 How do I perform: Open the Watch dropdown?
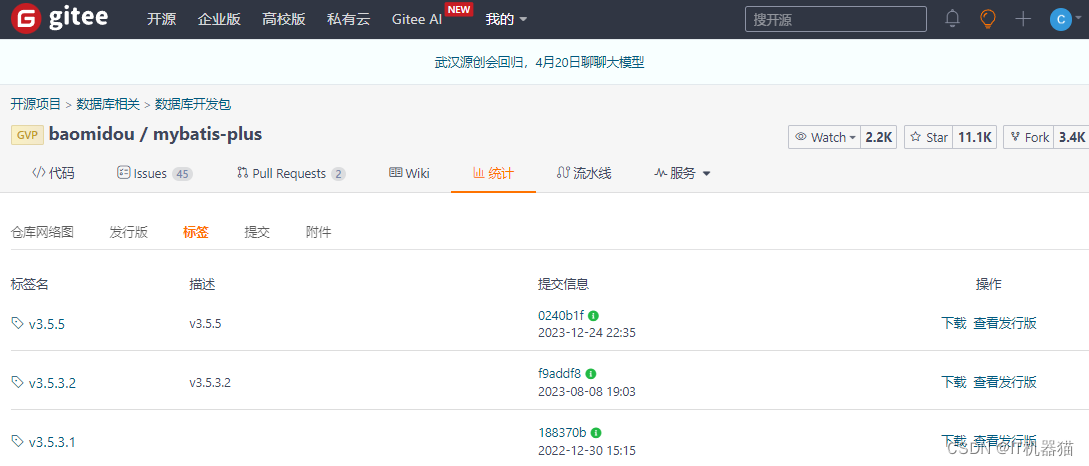824,138
